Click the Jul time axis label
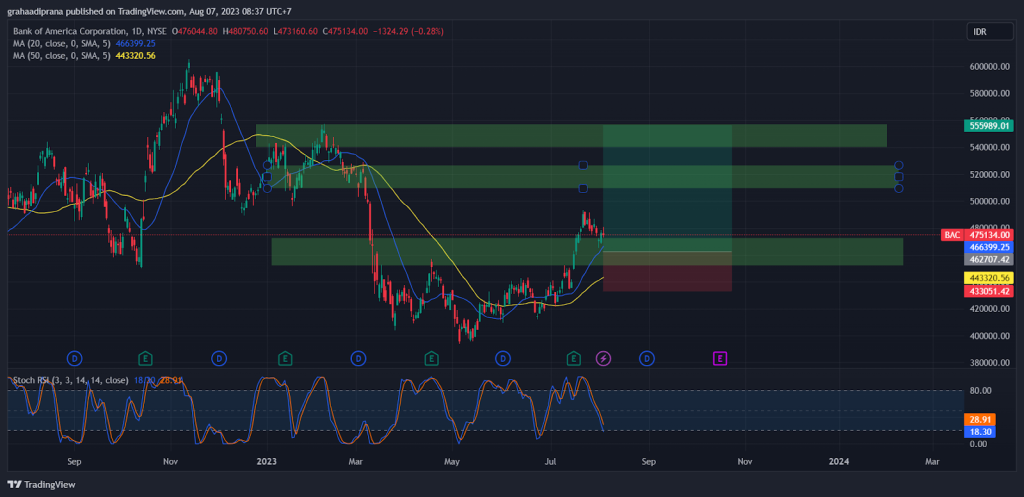 551,461
